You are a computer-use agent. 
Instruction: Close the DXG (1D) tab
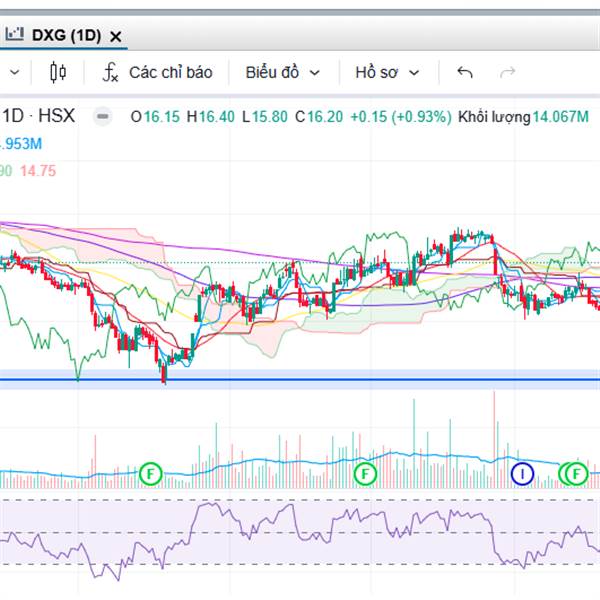click(x=116, y=36)
